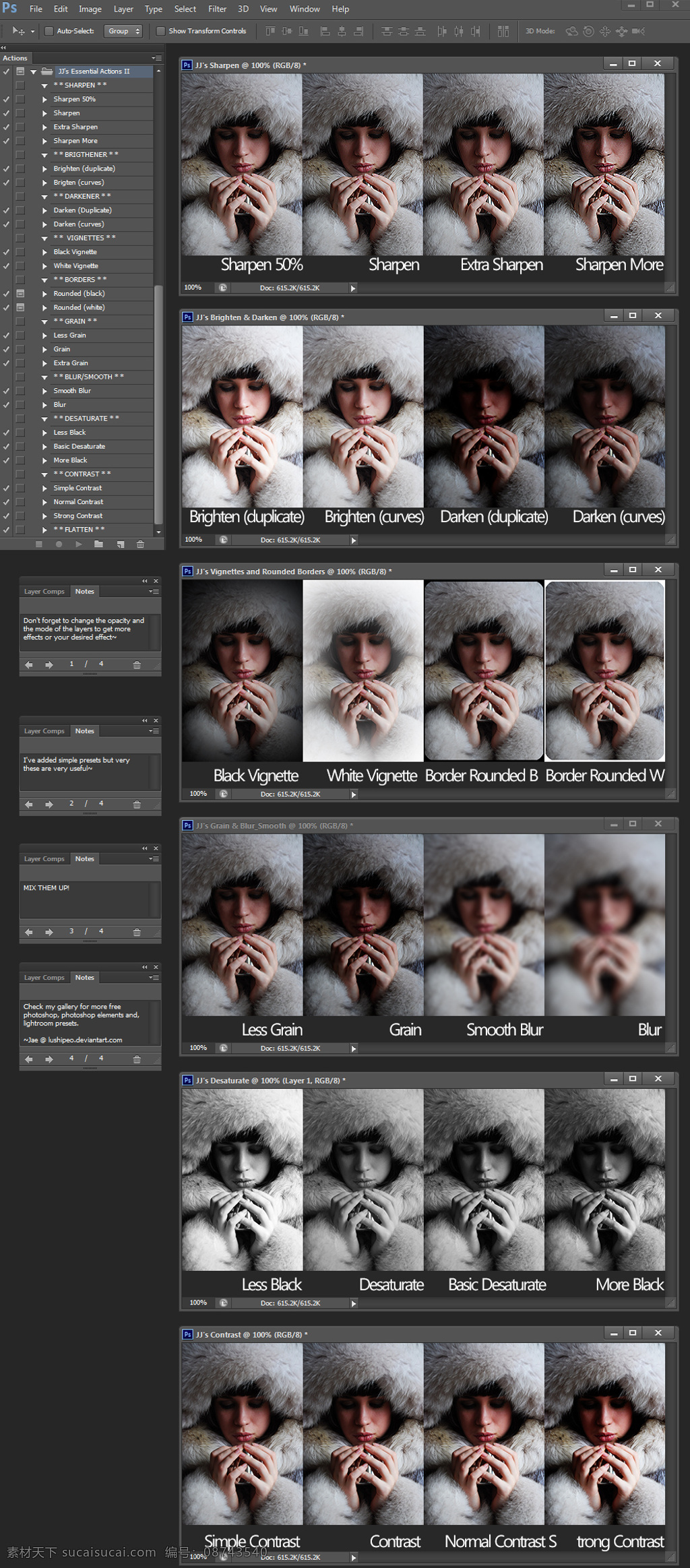This screenshot has height=1568, width=690.
Task: Open the Layer menu
Action: pyautogui.click(x=123, y=9)
